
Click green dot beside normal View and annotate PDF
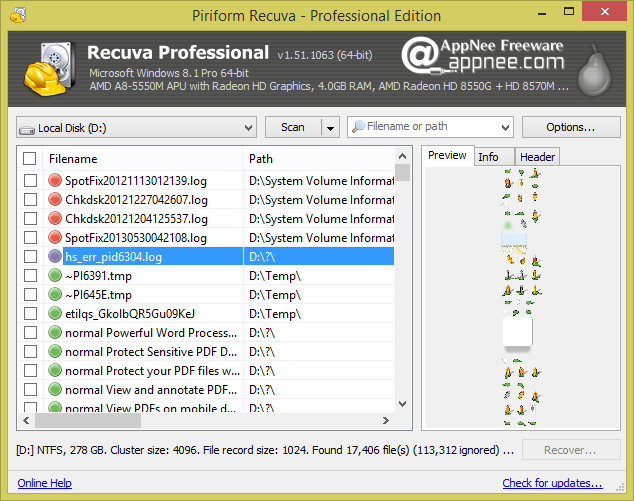pos(55,389)
